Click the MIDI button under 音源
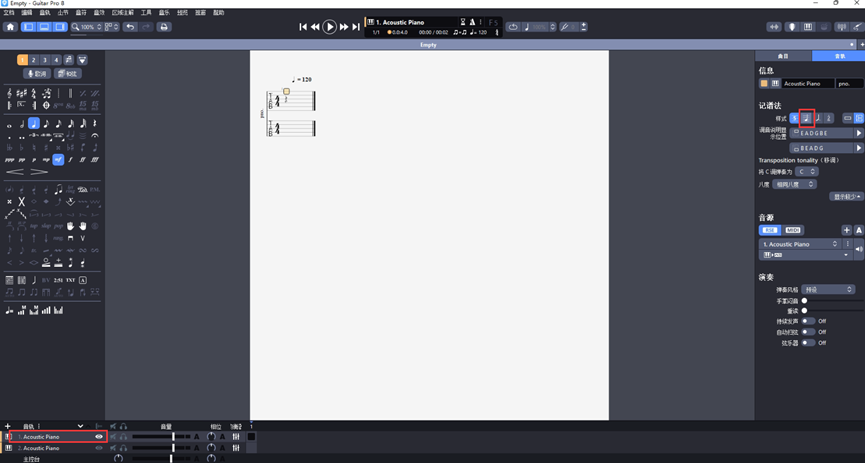This screenshot has height=463, width=865. tap(793, 230)
